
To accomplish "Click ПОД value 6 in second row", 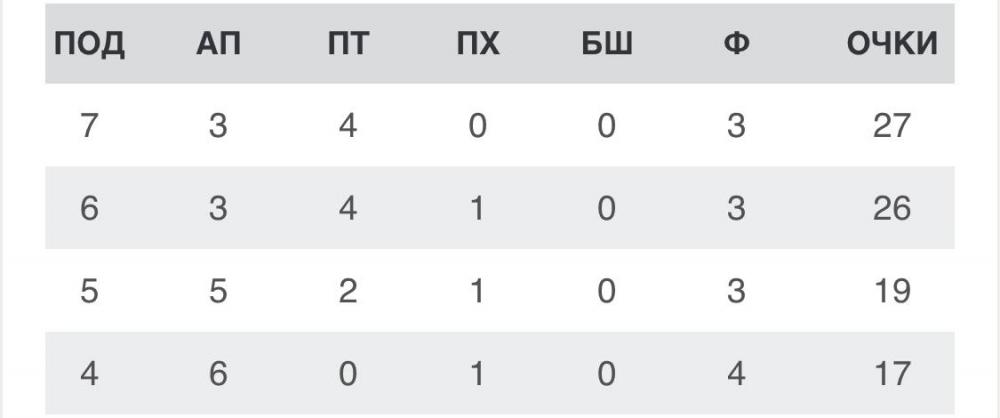I will pos(89,209).
